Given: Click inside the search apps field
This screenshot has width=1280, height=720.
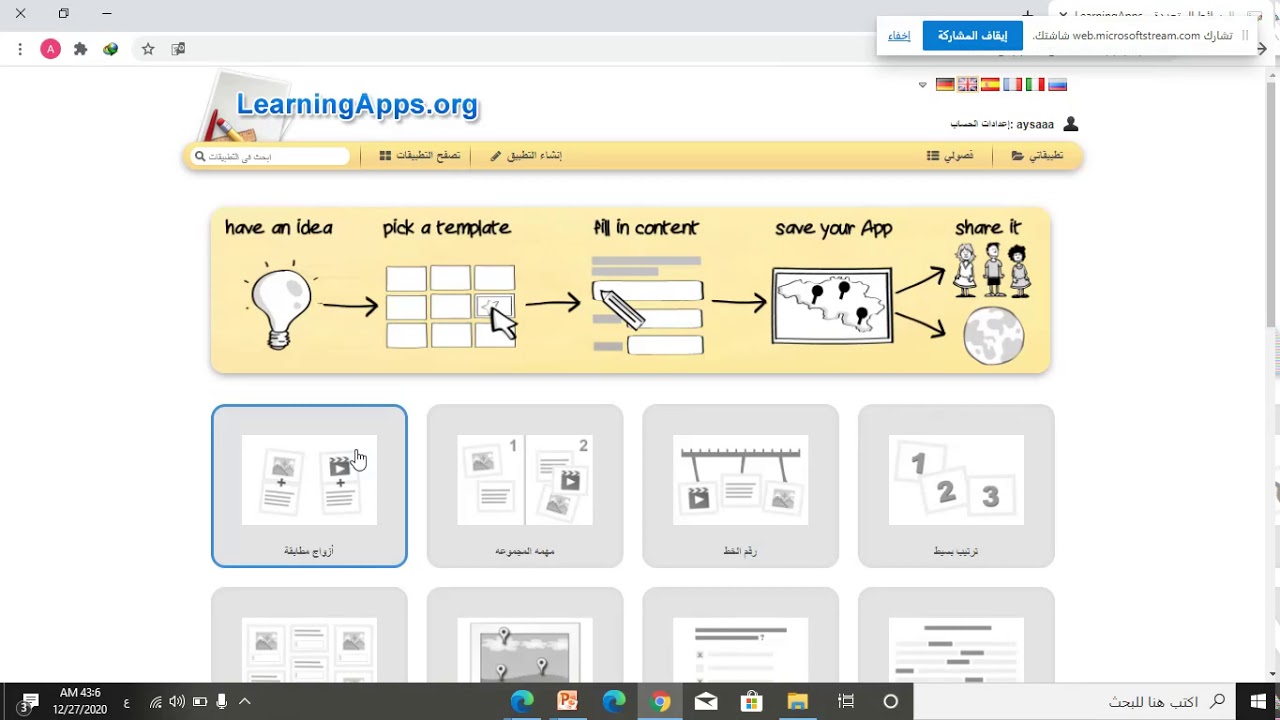Looking at the screenshot, I should (x=271, y=156).
